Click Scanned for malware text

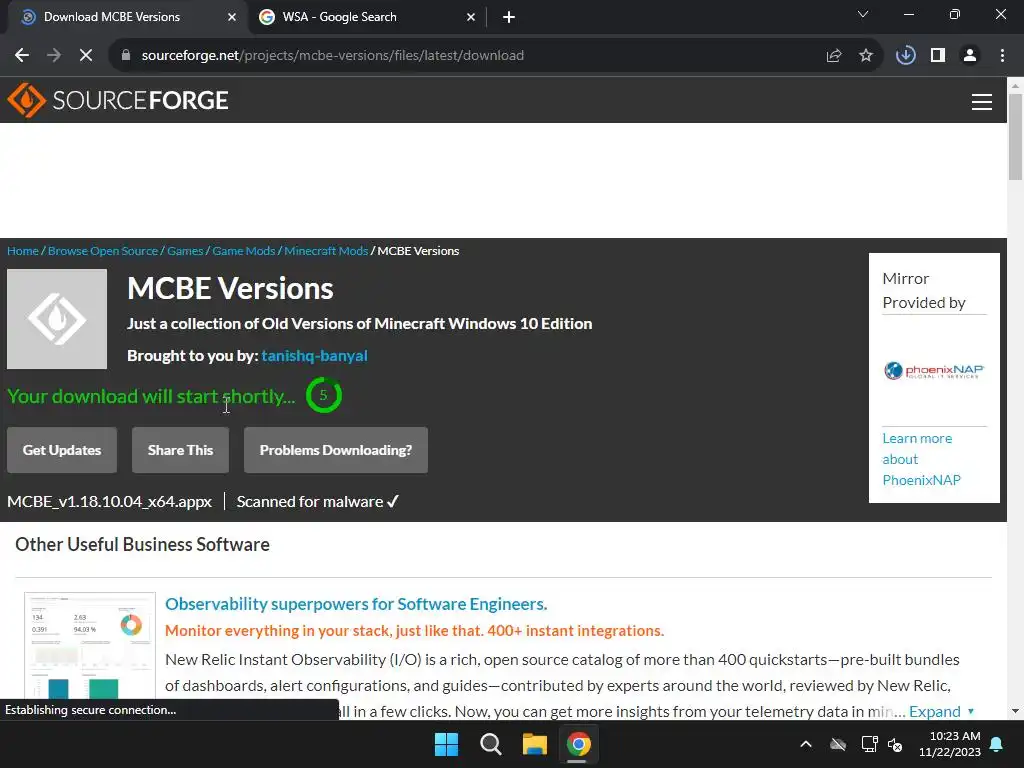click(317, 502)
